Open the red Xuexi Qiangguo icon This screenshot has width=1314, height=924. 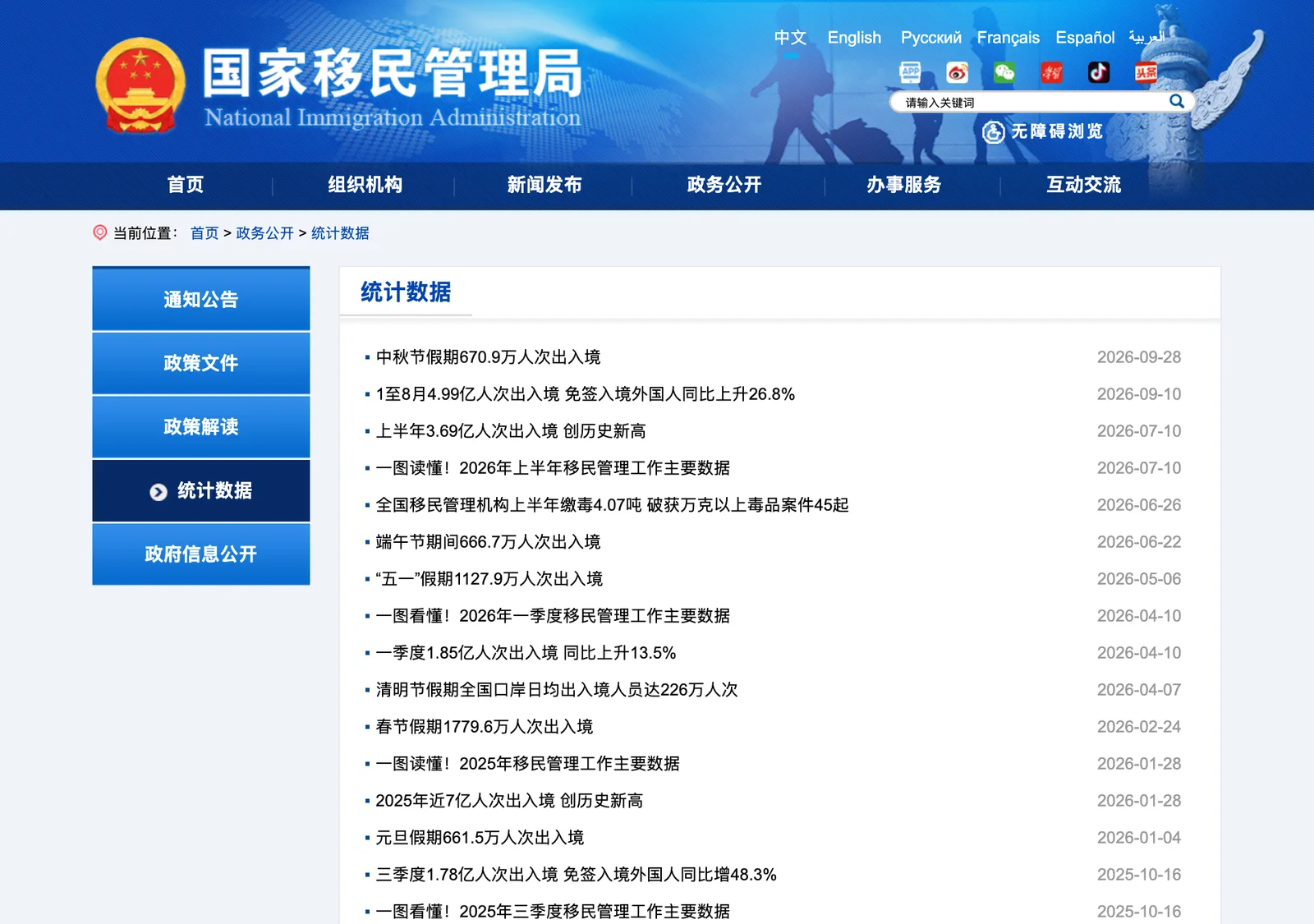tap(1051, 72)
